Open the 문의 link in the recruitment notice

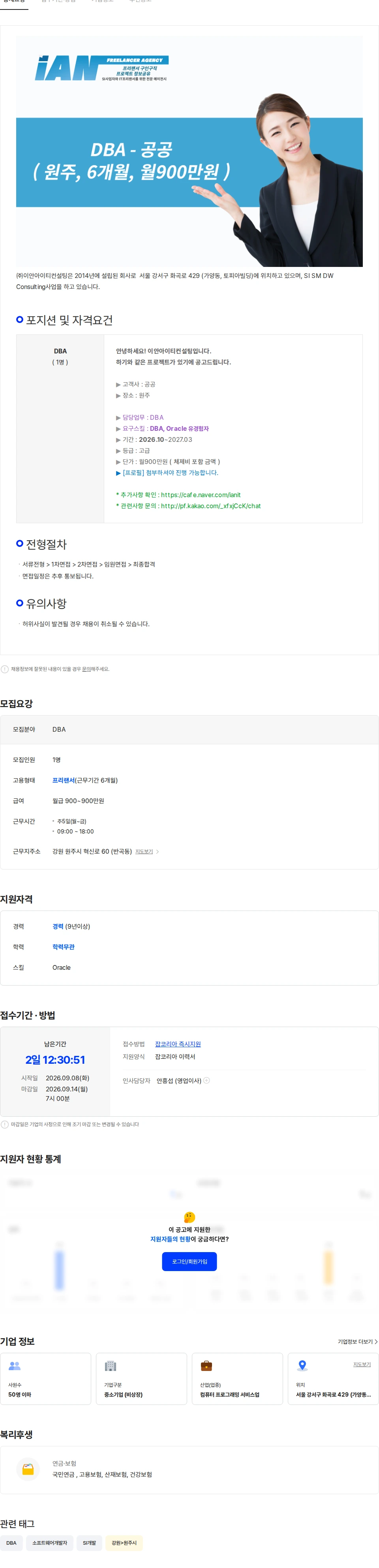86,669
